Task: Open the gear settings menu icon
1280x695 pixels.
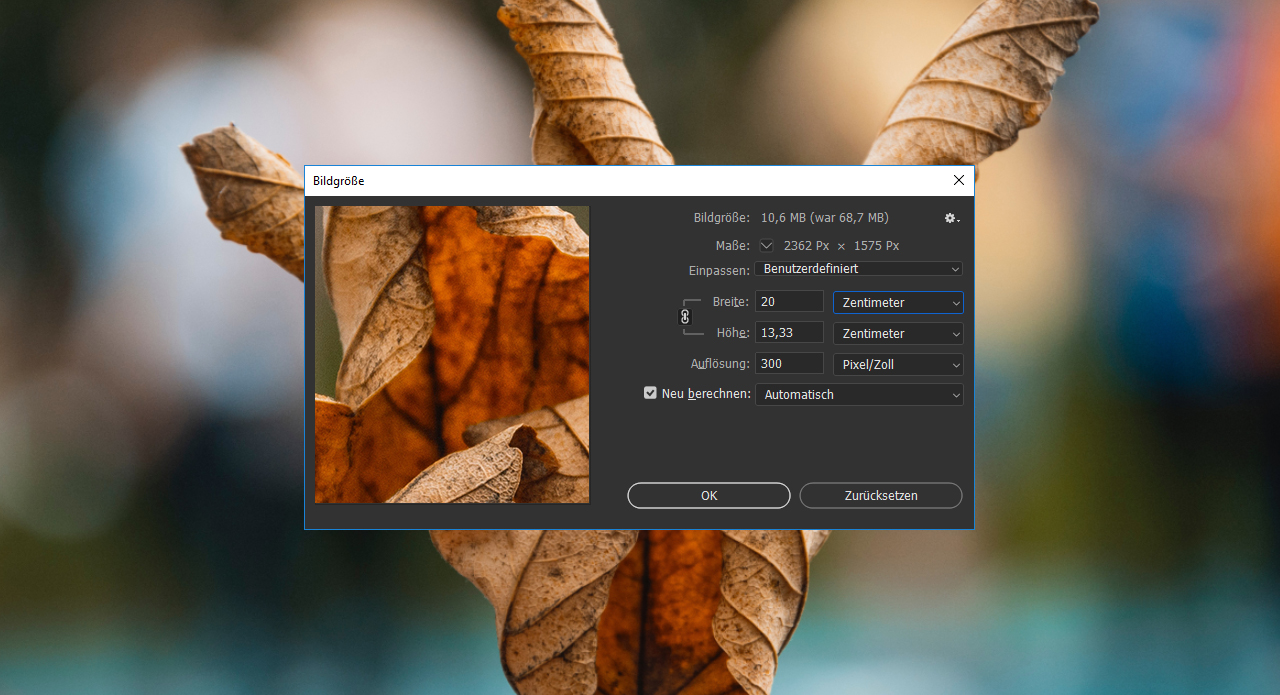Action: point(951,218)
